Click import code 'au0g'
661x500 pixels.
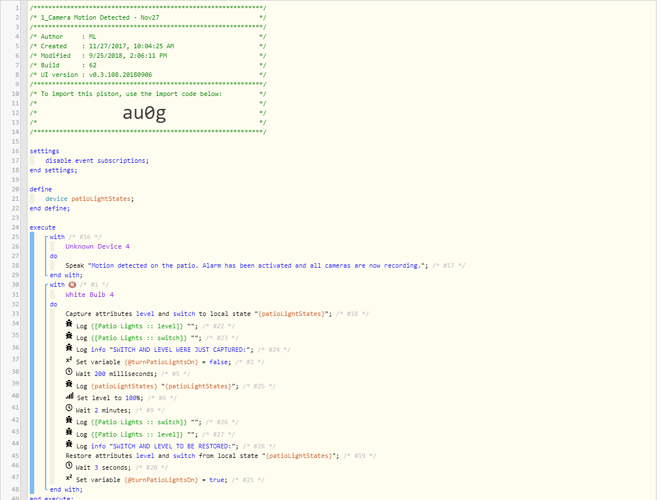pos(145,113)
